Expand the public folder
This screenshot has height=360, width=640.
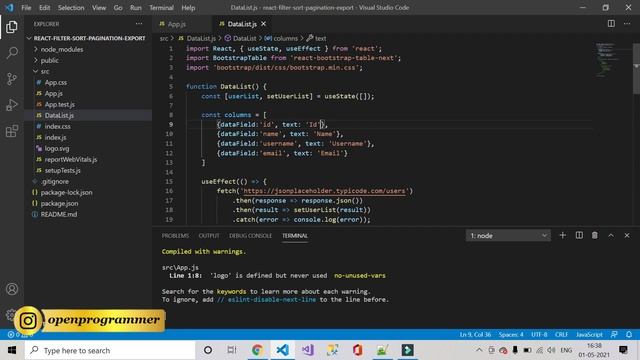pyautogui.click(x=49, y=60)
